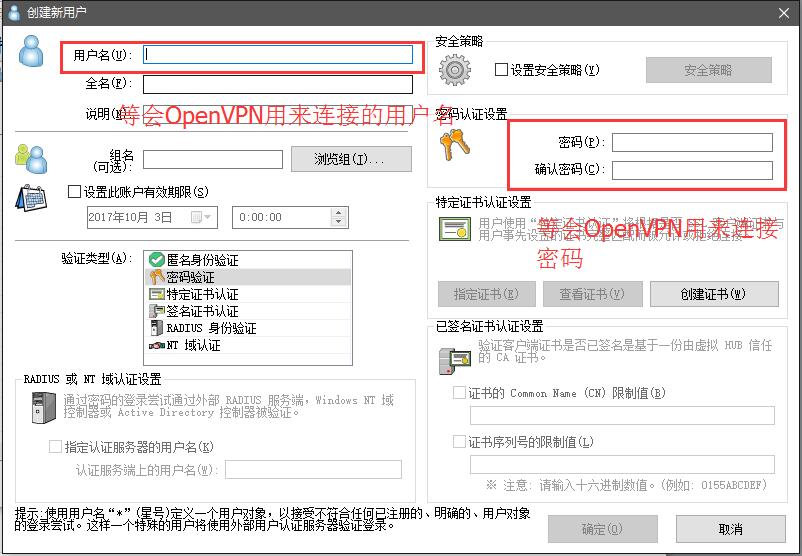
Task: Select RADIUS 身份验证 authentication type
Action: pos(249,328)
